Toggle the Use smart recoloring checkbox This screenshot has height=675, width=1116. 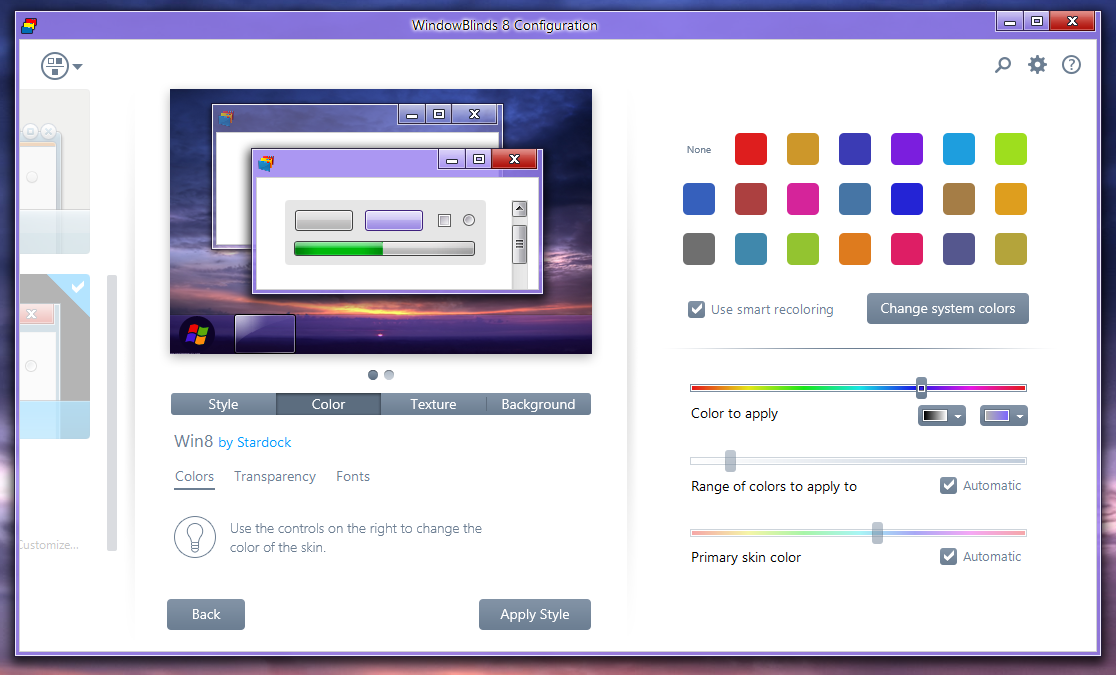coord(696,309)
